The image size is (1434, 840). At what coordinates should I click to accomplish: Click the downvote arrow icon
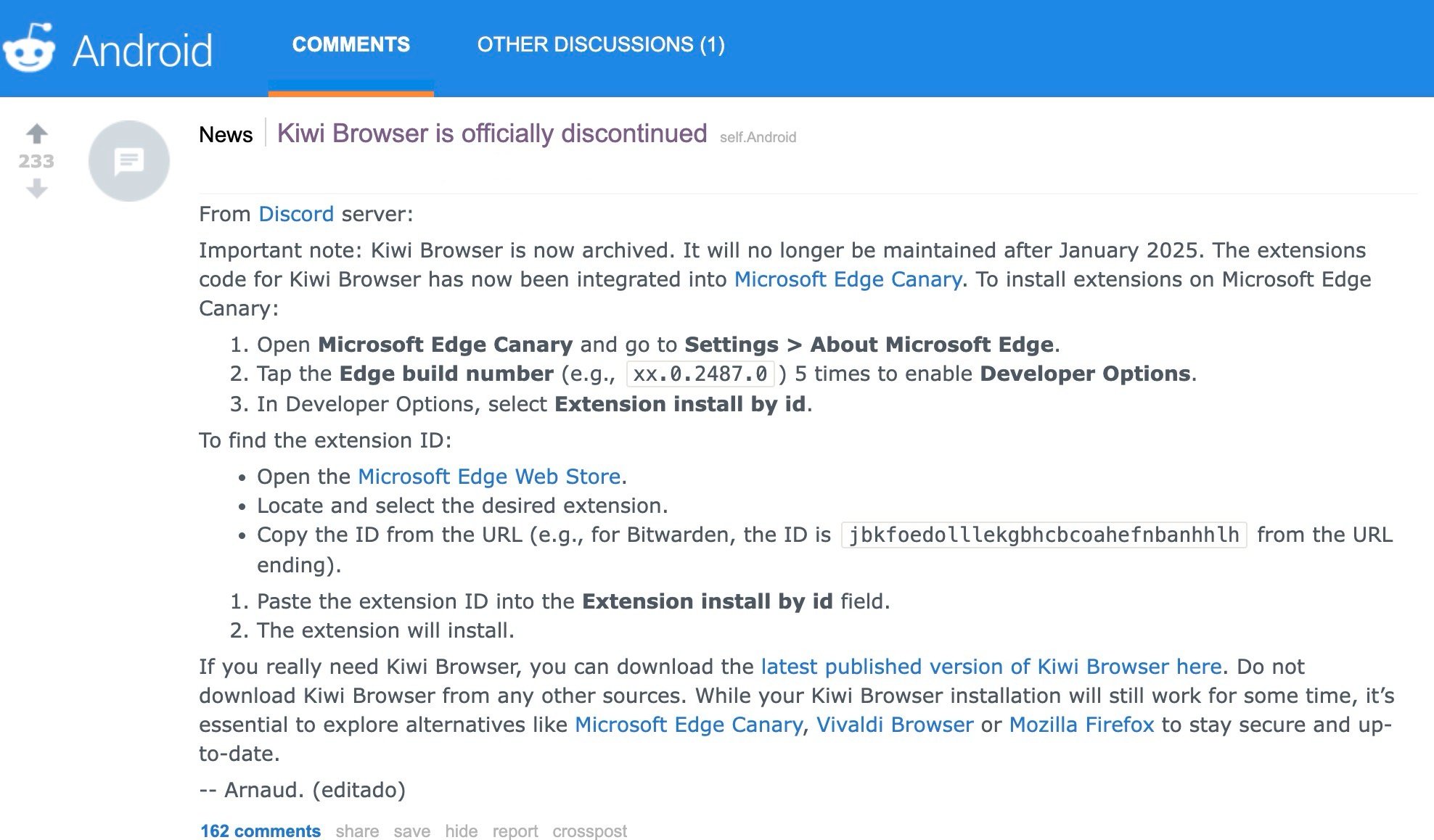tap(37, 189)
